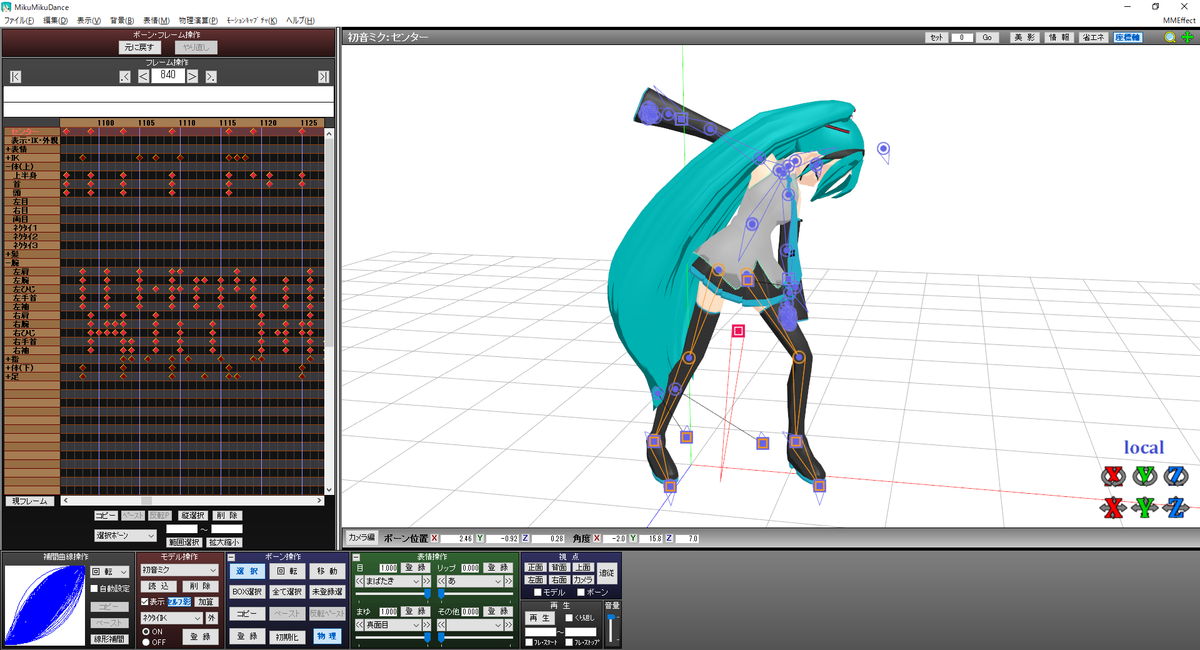The width and height of the screenshot is (1200, 650).
Task: Step back one frame with < button
Action: (x=143, y=76)
